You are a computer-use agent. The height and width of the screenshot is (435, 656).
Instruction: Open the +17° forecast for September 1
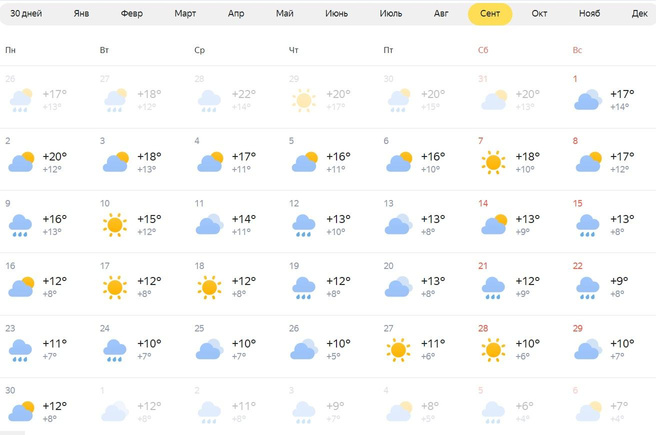click(x=608, y=96)
